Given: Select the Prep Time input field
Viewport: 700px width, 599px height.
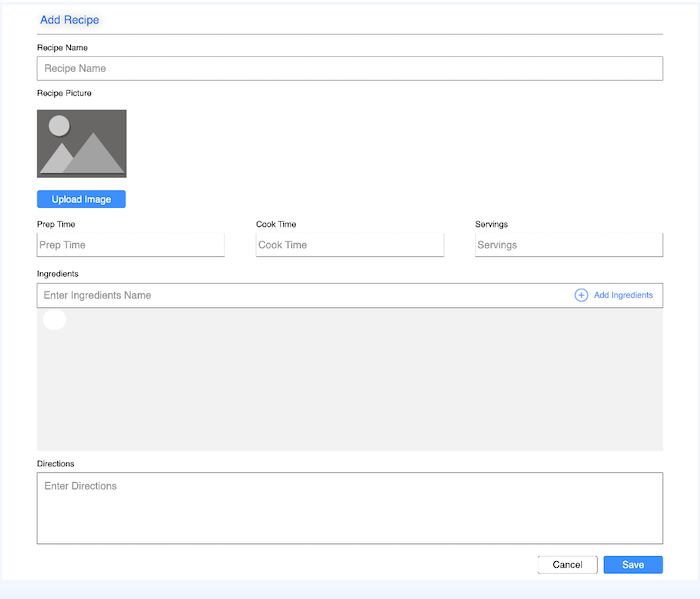Looking at the screenshot, I should click(x=131, y=245).
